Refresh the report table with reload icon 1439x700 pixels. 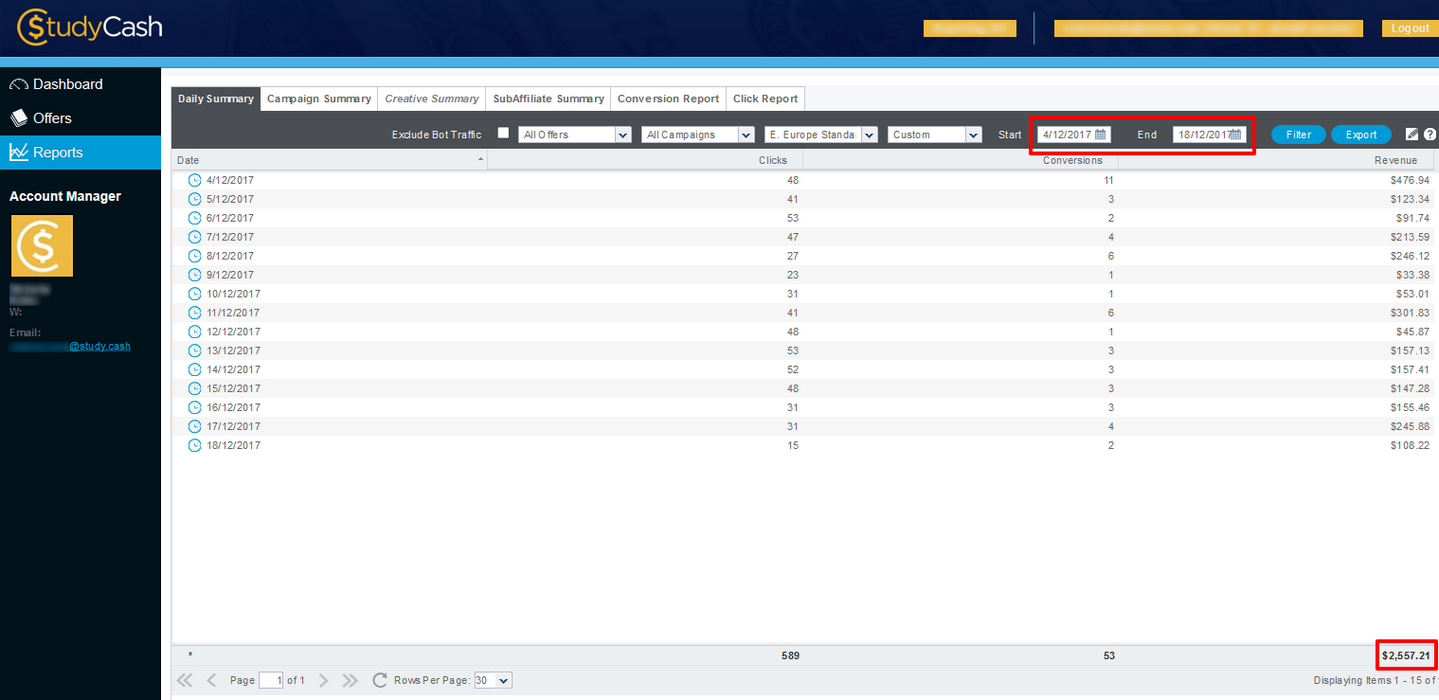[x=379, y=680]
